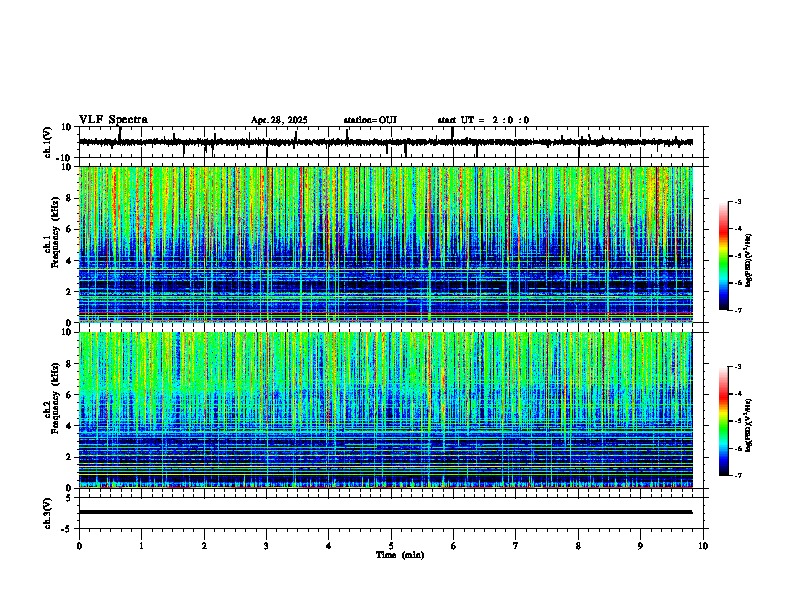Click the "ch.1(V)" waveform axis label

(x=48, y=142)
